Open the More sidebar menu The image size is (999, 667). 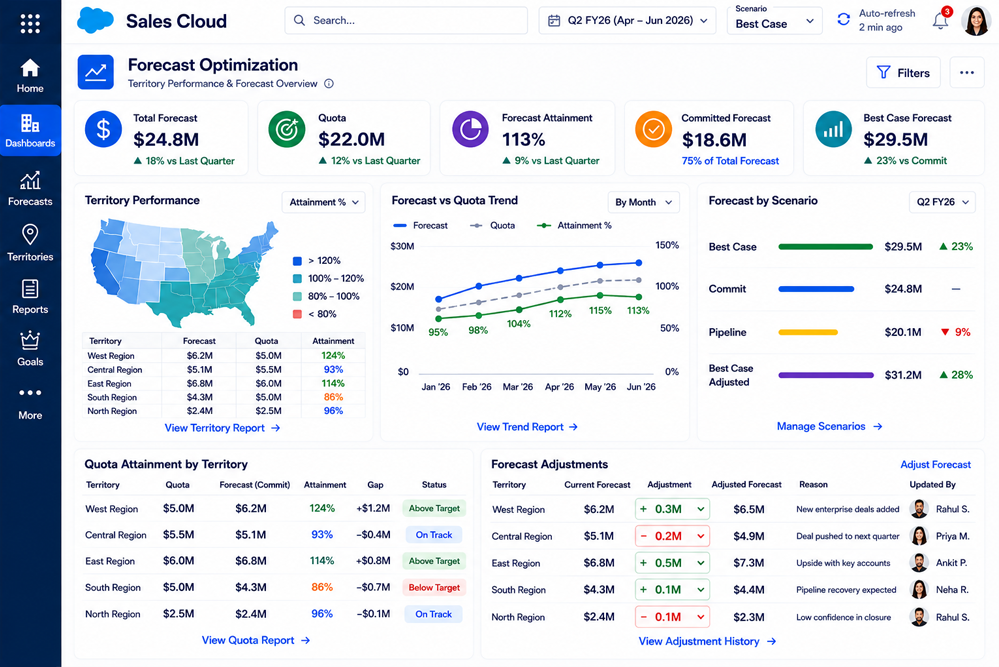click(30, 403)
